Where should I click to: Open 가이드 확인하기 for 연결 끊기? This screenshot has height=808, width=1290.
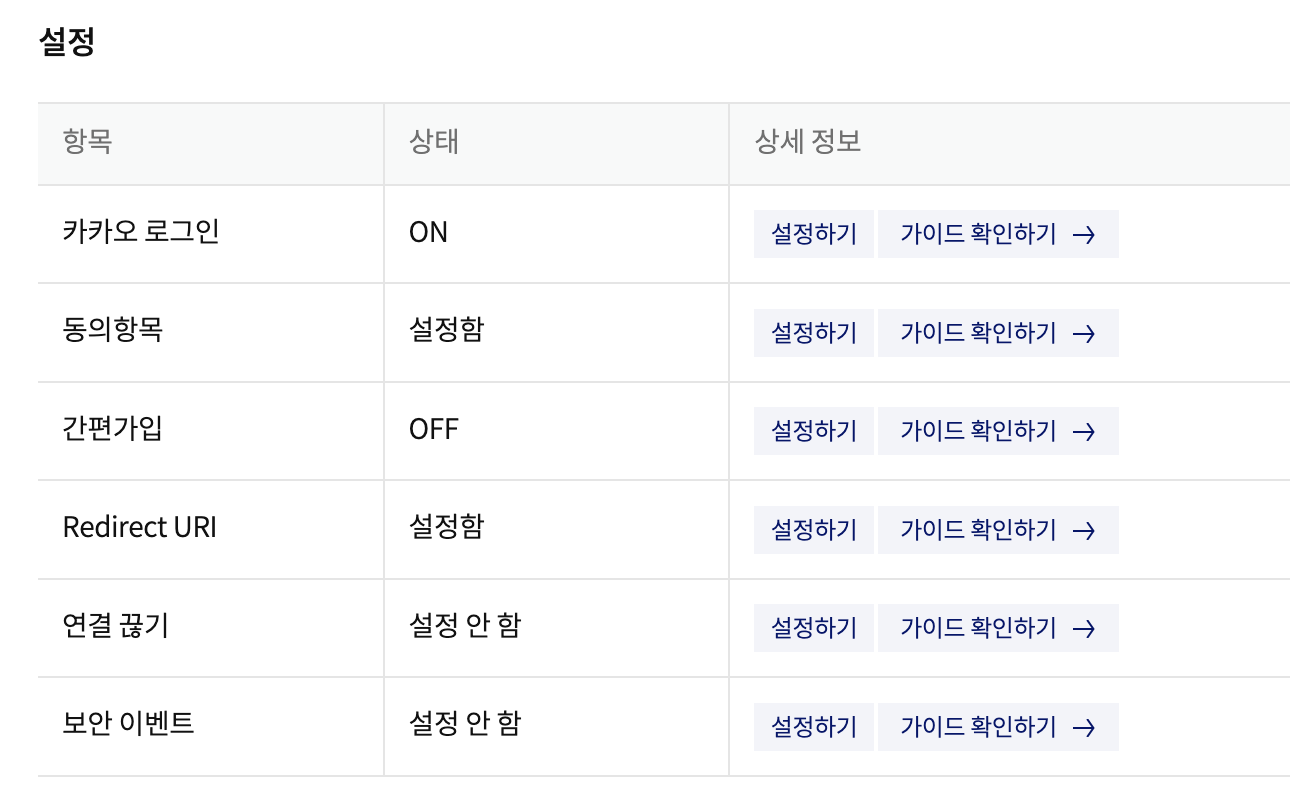tap(997, 628)
